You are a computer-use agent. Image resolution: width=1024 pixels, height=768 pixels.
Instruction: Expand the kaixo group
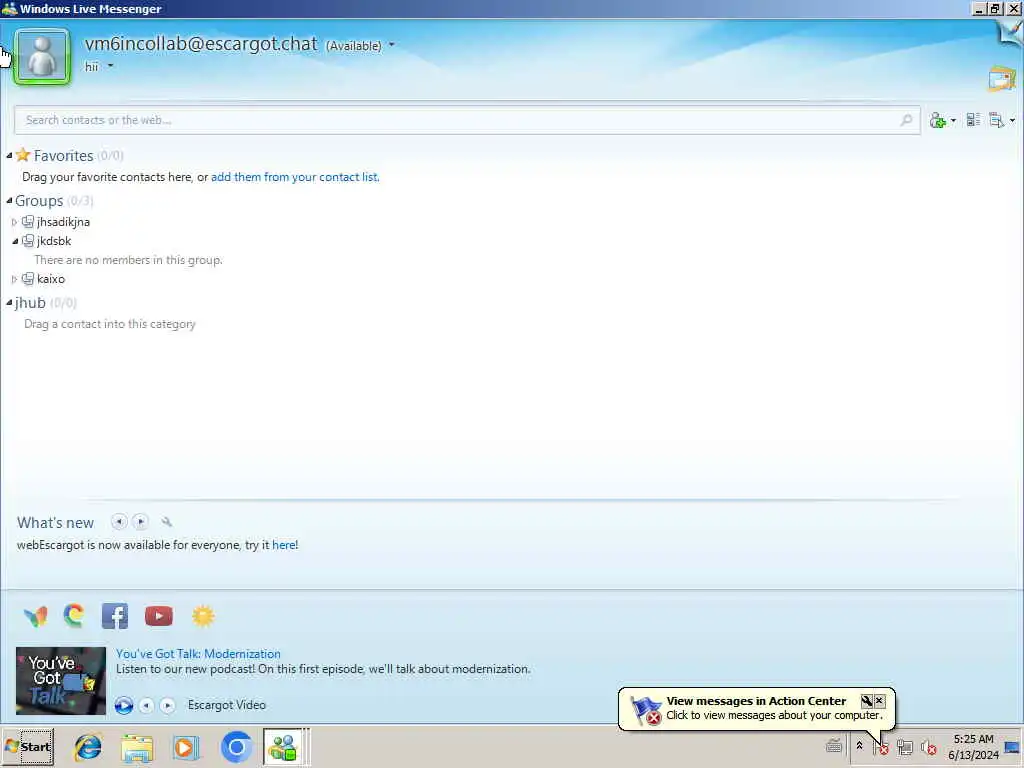tap(14, 279)
